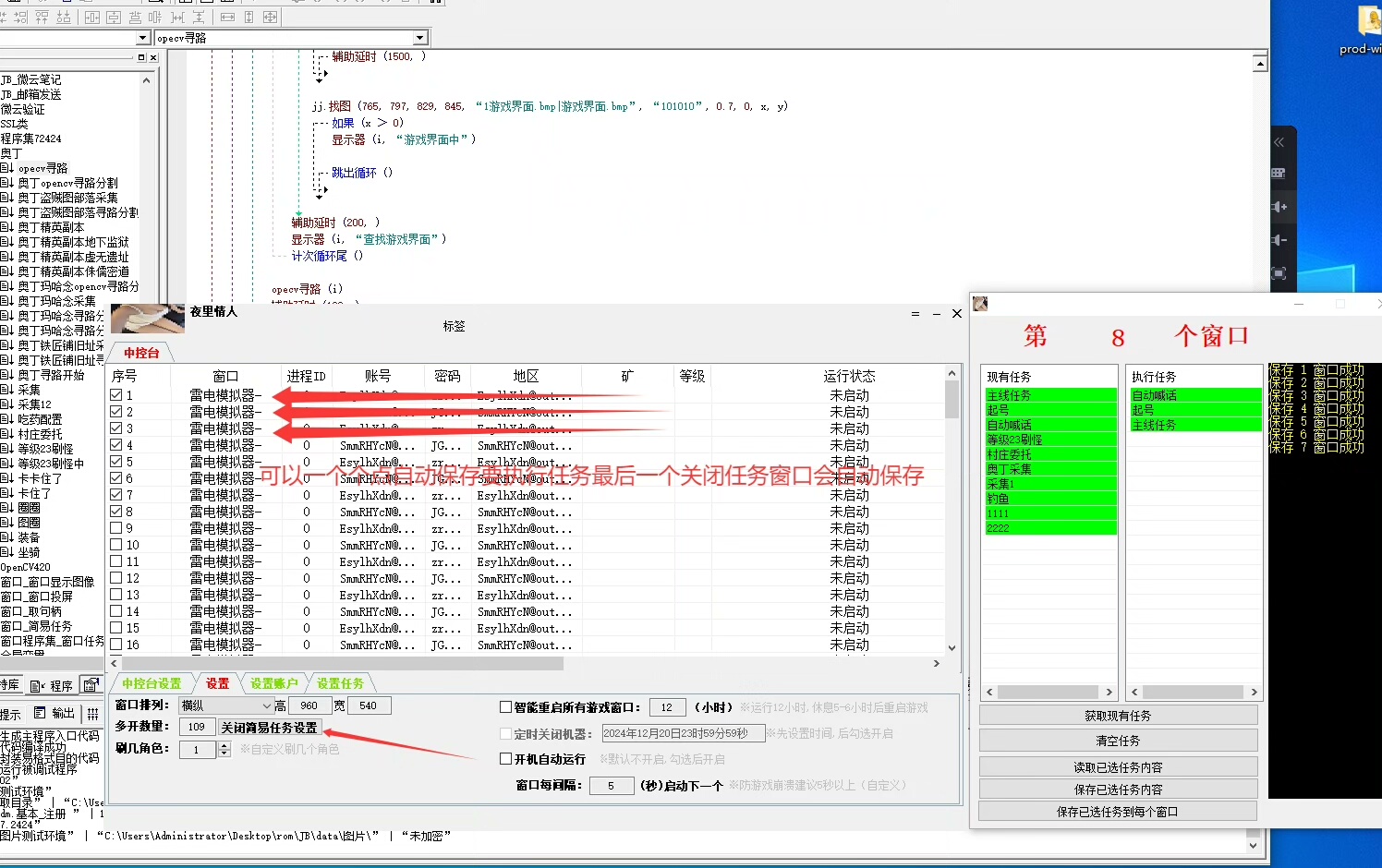Open the 窗口排列 dropdown showing 横纵
The width and height of the screenshot is (1382, 868).
(x=266, y=706)
